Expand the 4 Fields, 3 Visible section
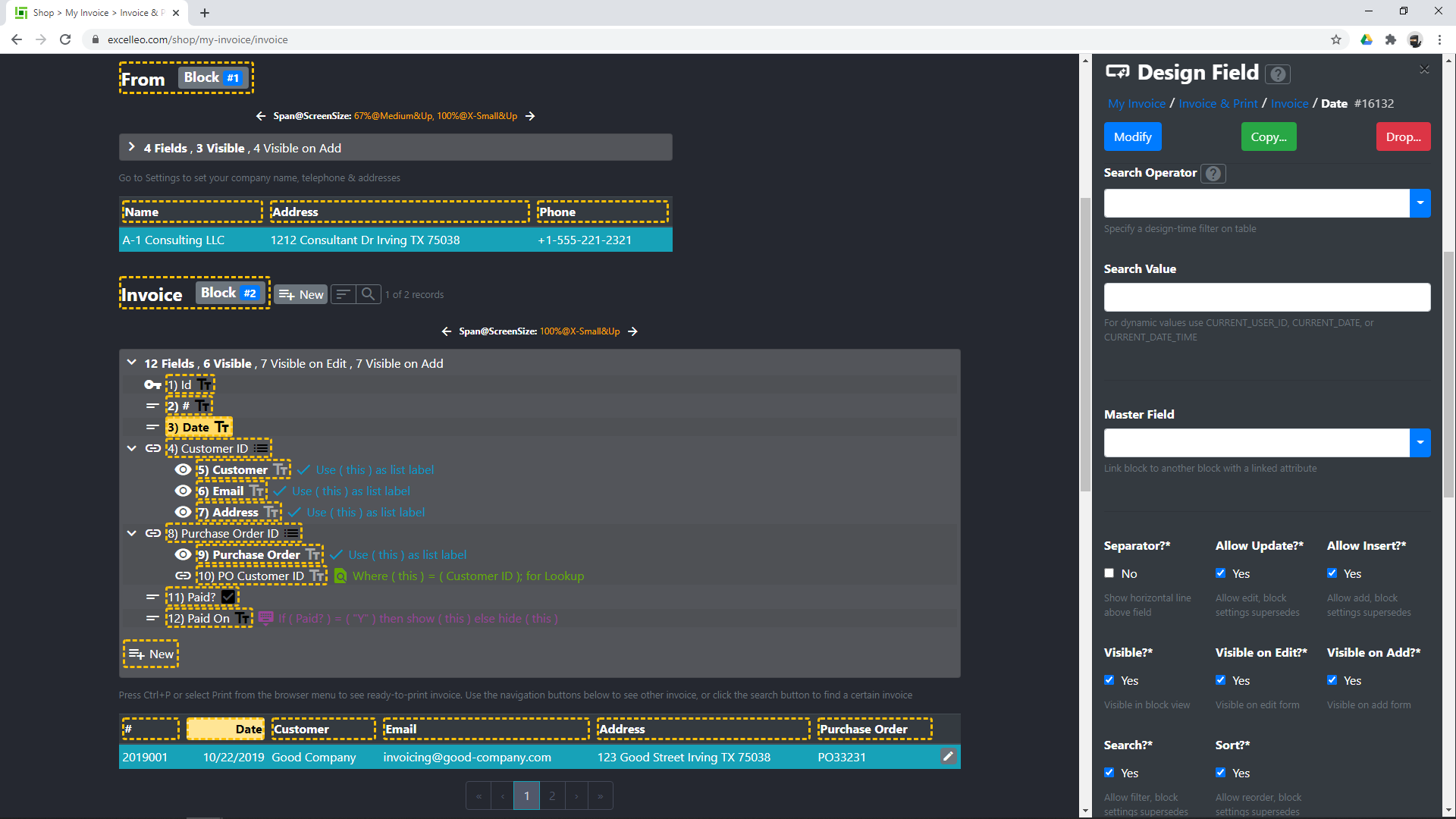The image size is (1456, 819). (132, 148)
